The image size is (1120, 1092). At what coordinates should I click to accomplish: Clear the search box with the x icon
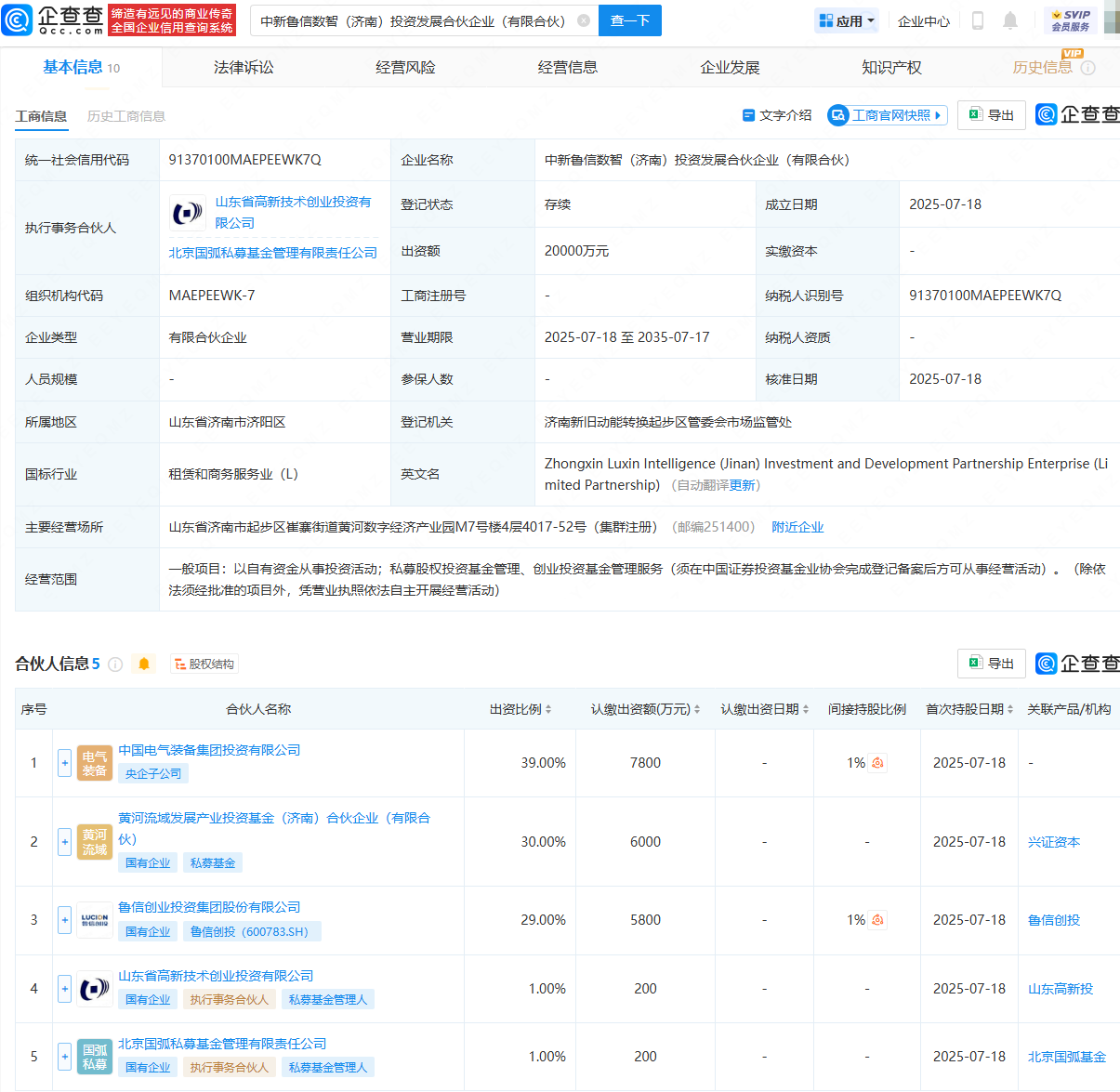click(584, 20)
